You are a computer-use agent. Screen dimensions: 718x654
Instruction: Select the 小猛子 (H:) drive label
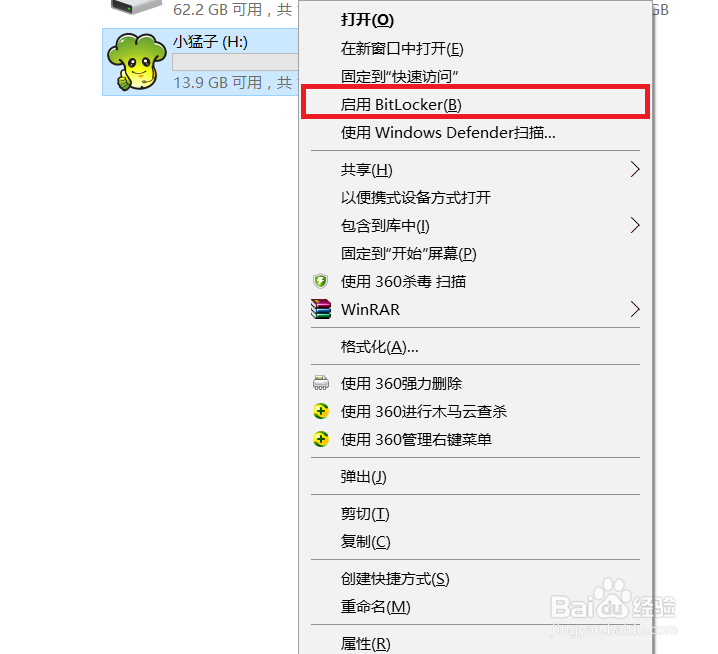[210, 42]
